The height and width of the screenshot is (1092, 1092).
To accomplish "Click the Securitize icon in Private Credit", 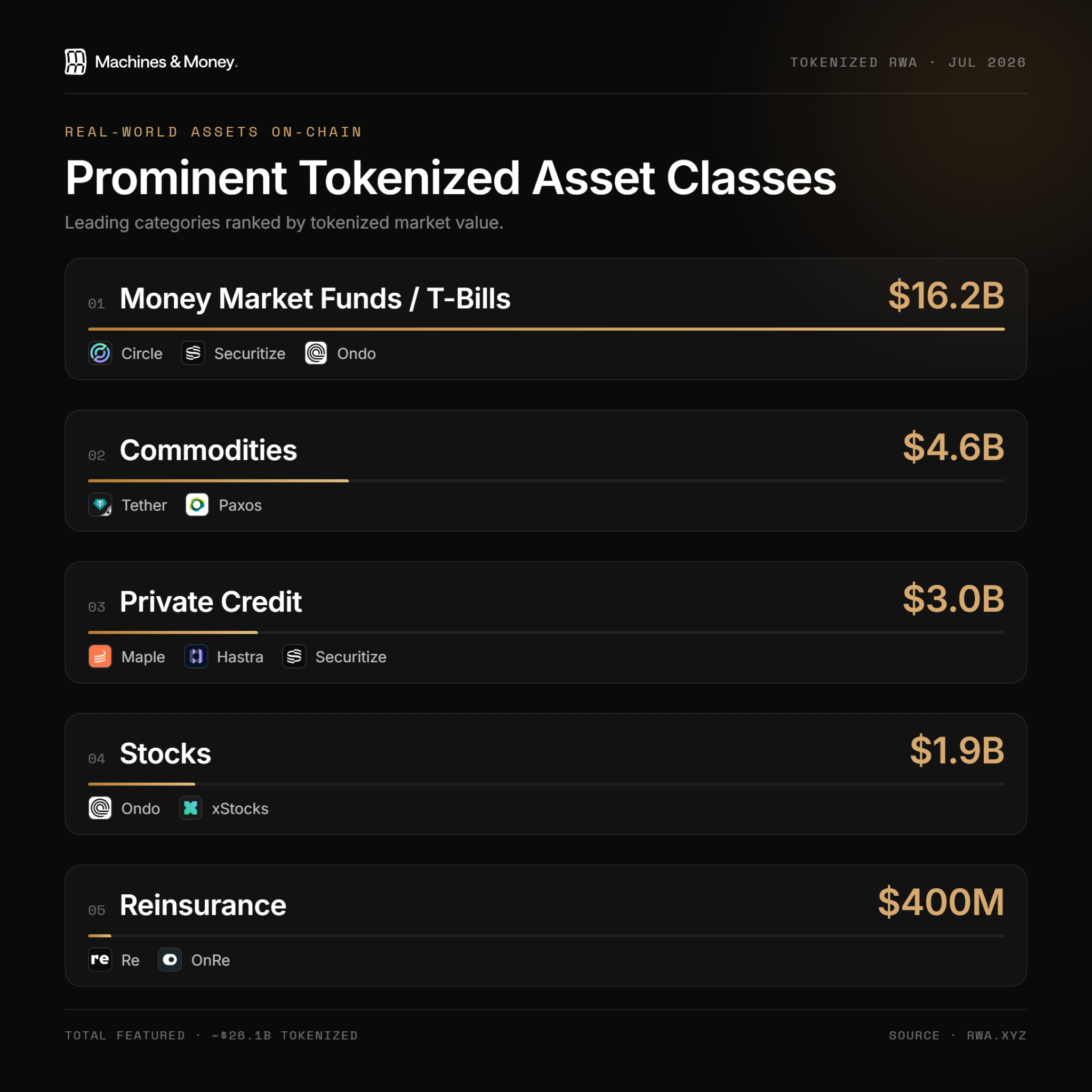I will point(294,656).
